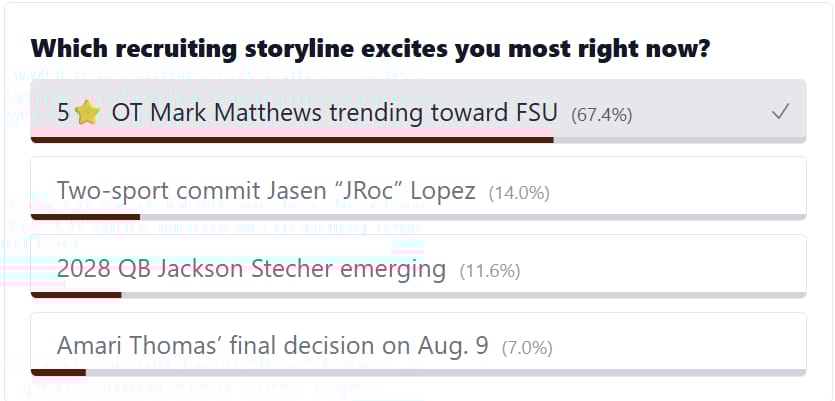Click the 67.4% result label
Screen dimensions: 835x401
point(601,115)
